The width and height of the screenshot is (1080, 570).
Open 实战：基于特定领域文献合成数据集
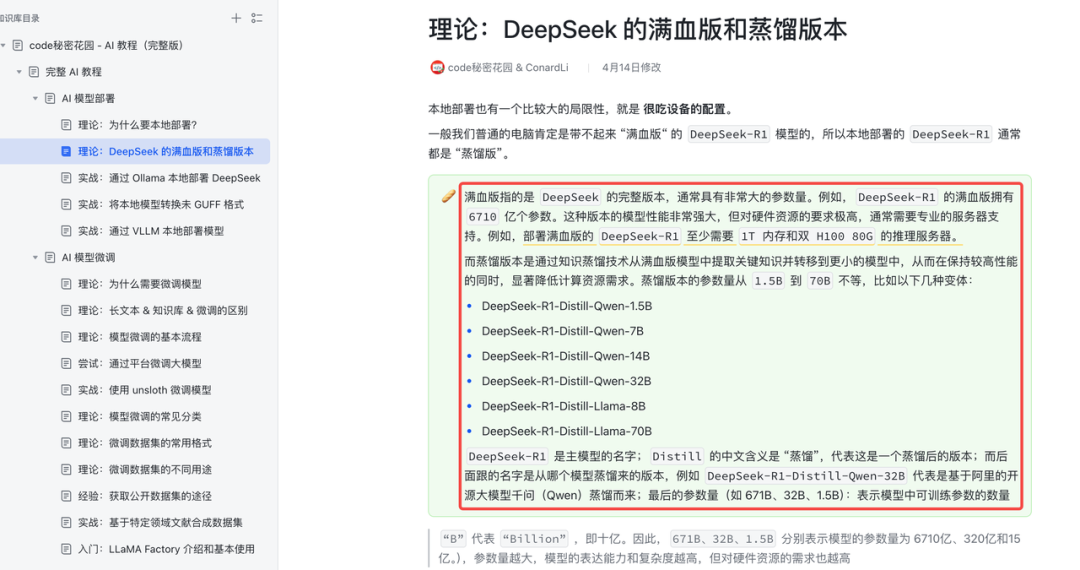coord(160,522)
